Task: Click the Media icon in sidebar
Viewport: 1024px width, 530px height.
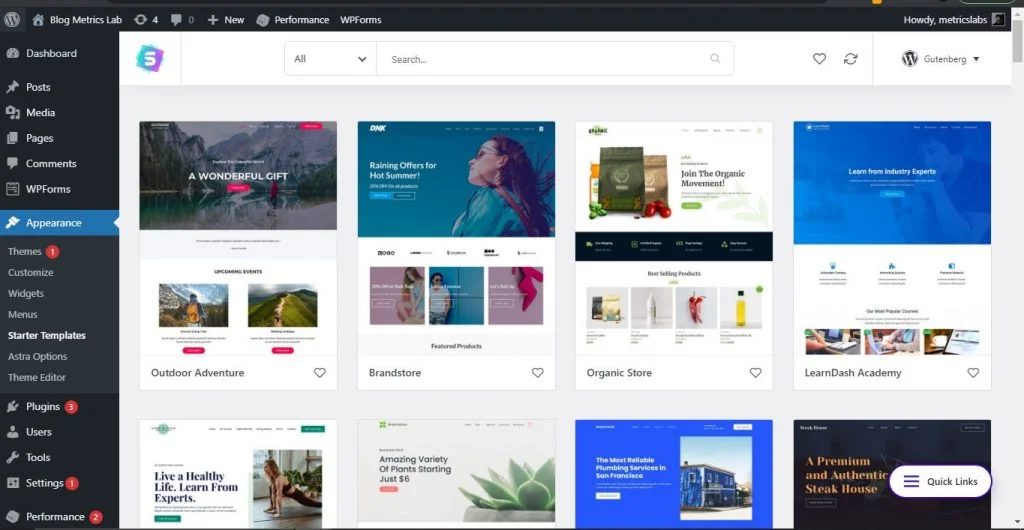Action: (12, 112)
